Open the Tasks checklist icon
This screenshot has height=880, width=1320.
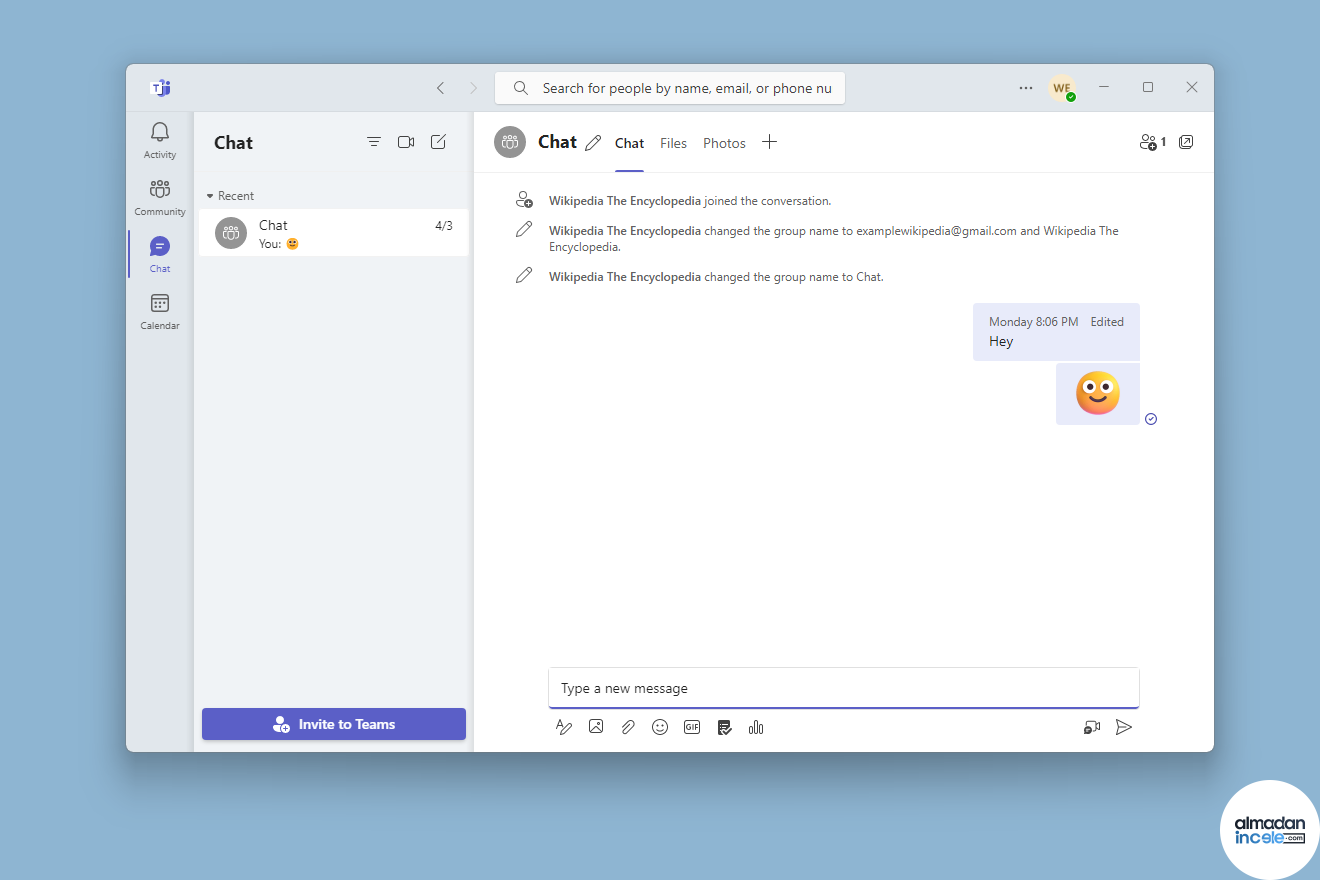pyautogui.click(x=724, y=727)
